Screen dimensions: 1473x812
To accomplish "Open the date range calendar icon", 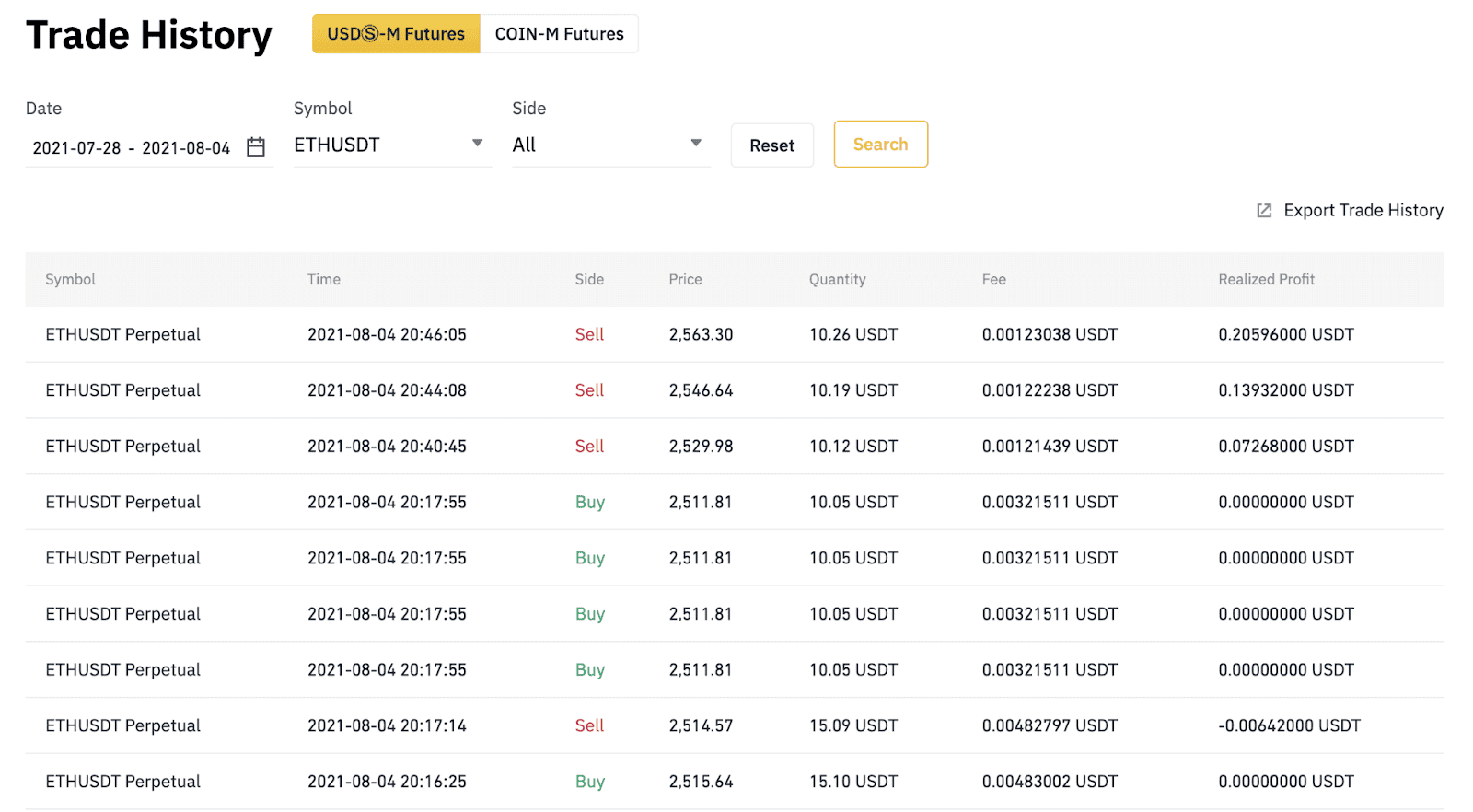I will (256, 147).
